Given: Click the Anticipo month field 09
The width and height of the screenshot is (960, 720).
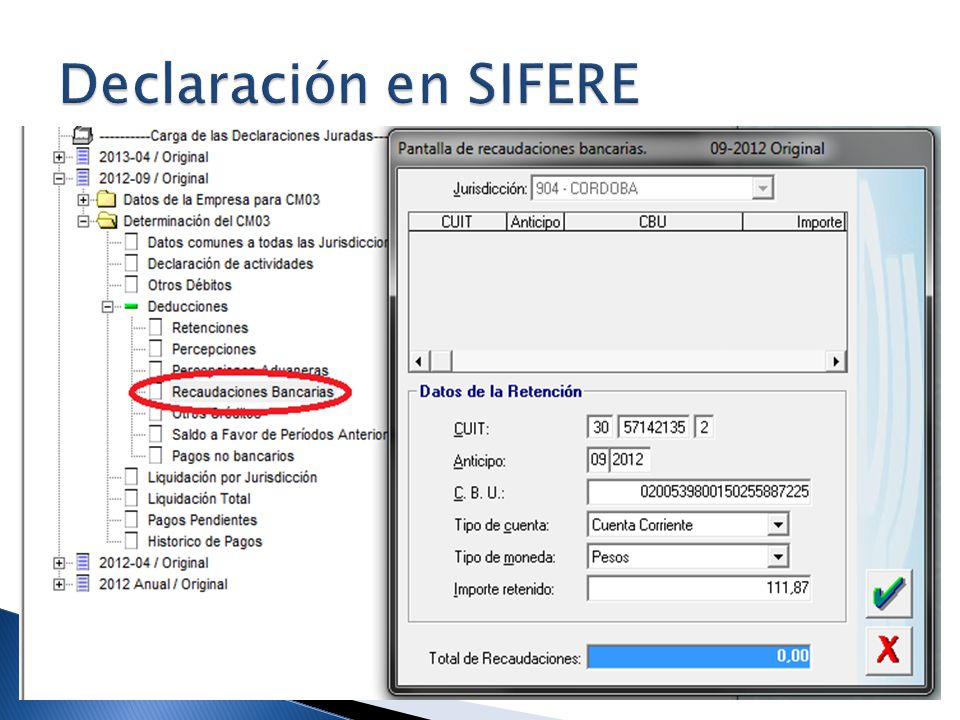Looking at the screenshot, I should [598, 459].
